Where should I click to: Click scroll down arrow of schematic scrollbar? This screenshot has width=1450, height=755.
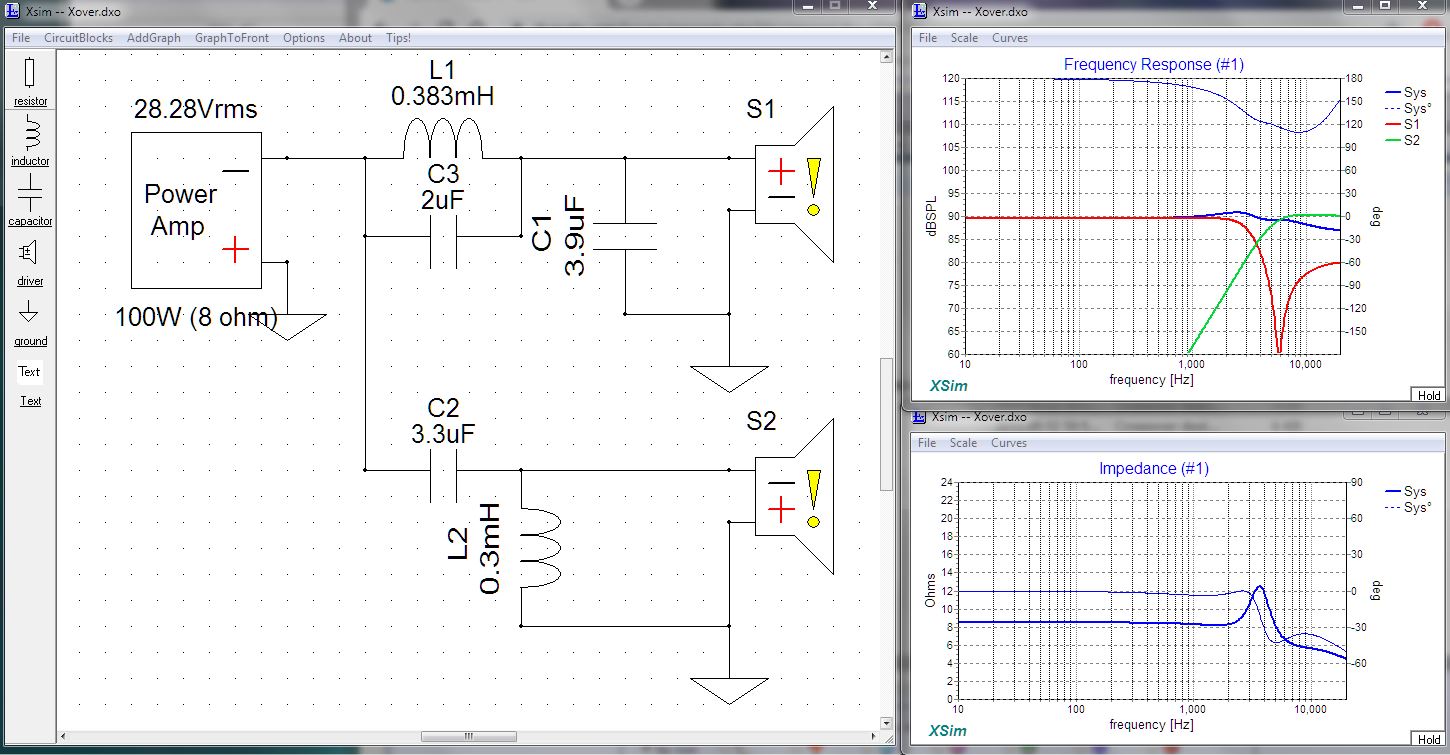(886, 721)
